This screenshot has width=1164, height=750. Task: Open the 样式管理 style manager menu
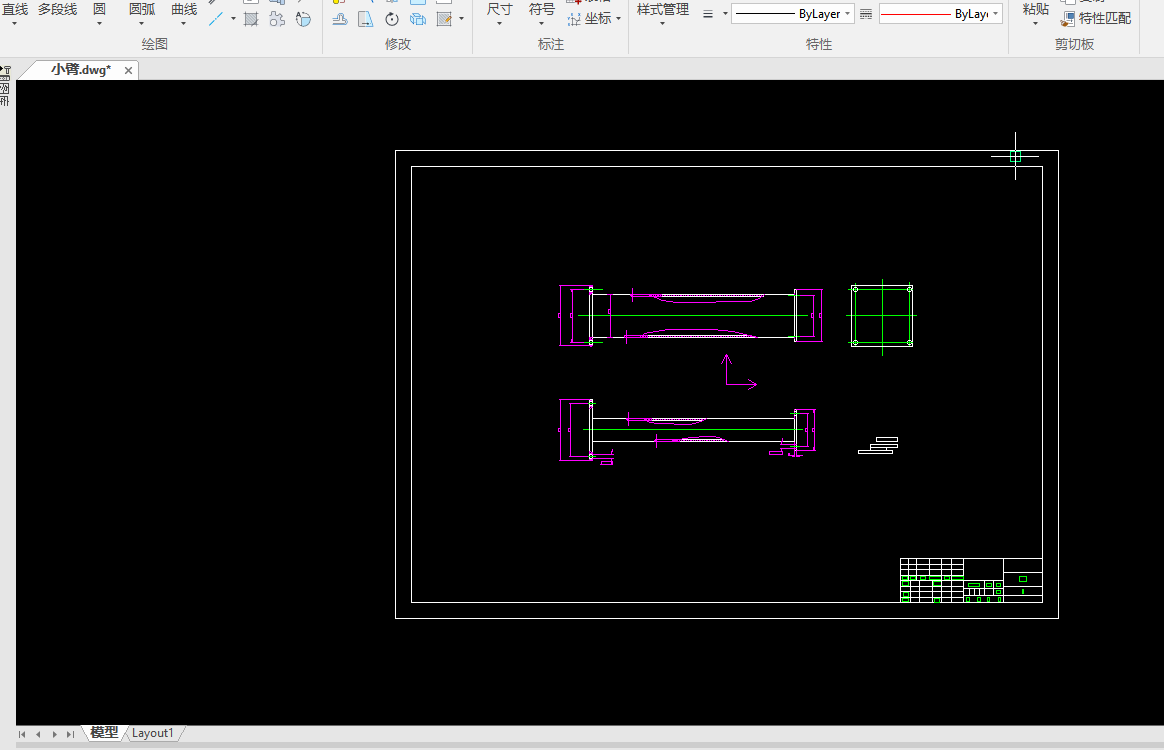tap(662, 13)
